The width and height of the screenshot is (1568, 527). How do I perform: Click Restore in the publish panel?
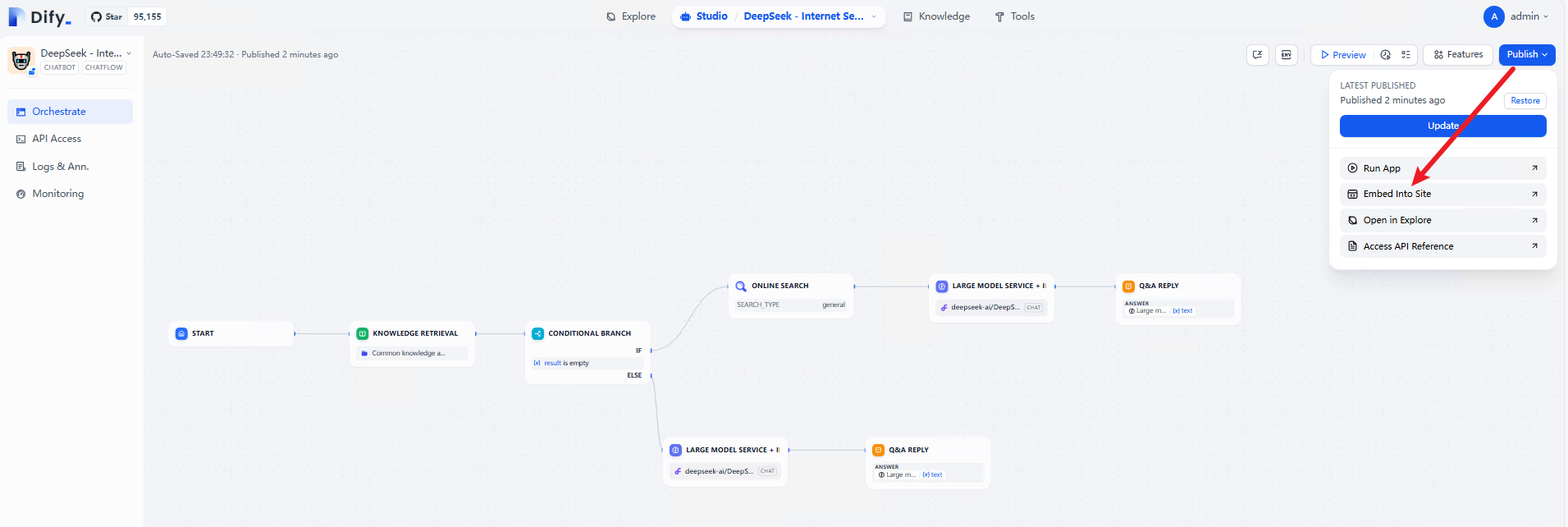pyautogui.click(x=1525, y=101)
